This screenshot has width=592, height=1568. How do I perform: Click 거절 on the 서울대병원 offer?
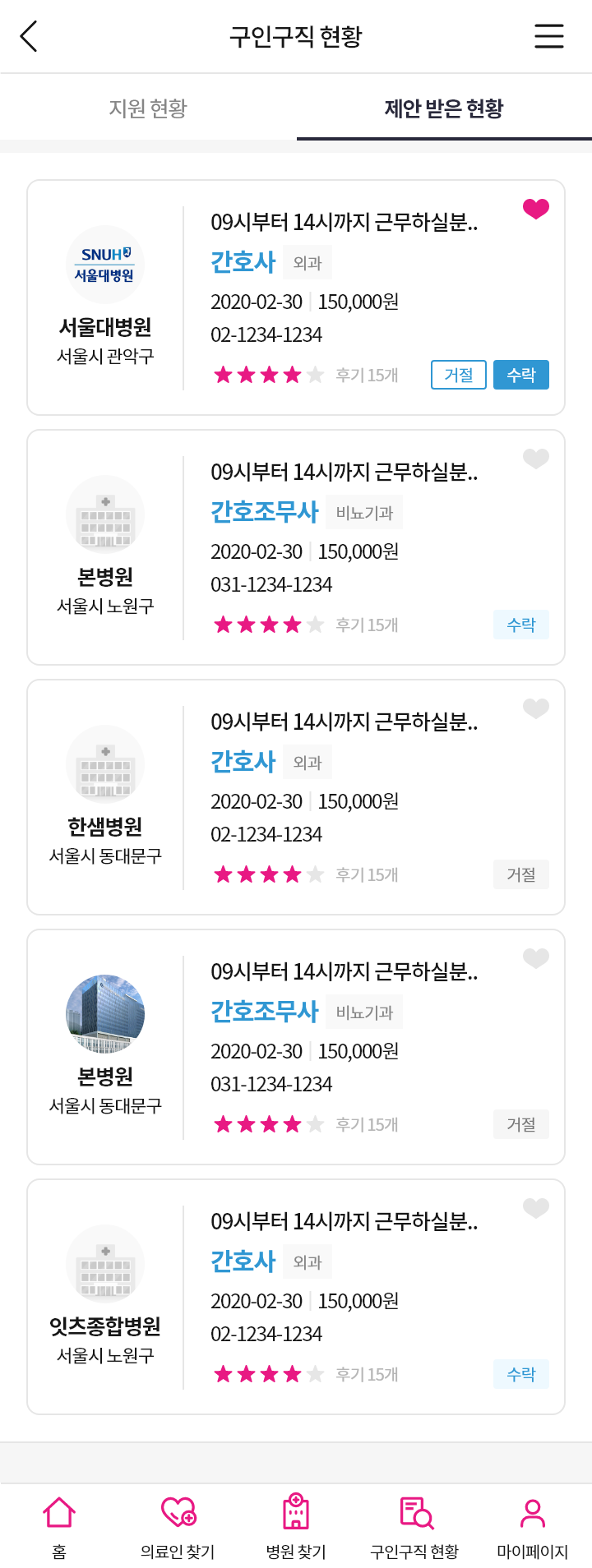(459, 375)
